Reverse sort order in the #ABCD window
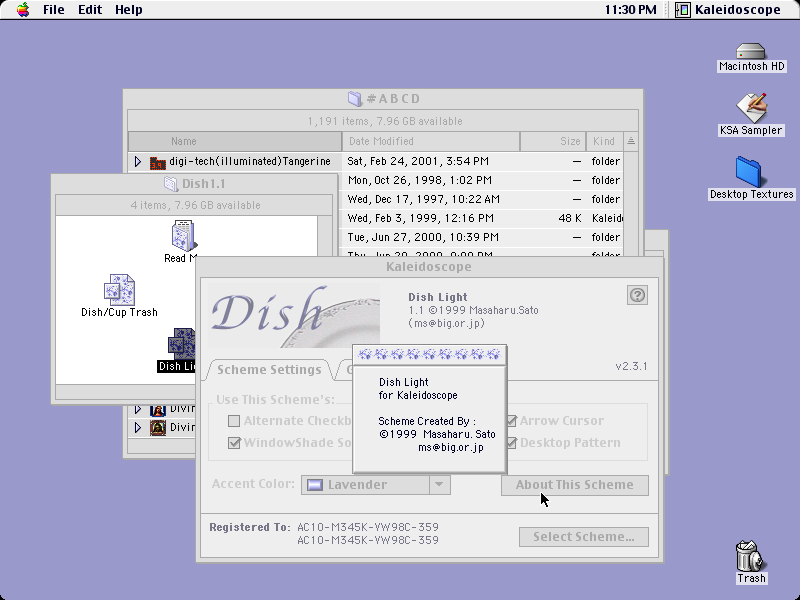800x600 pixels. [x=631, y=141]
